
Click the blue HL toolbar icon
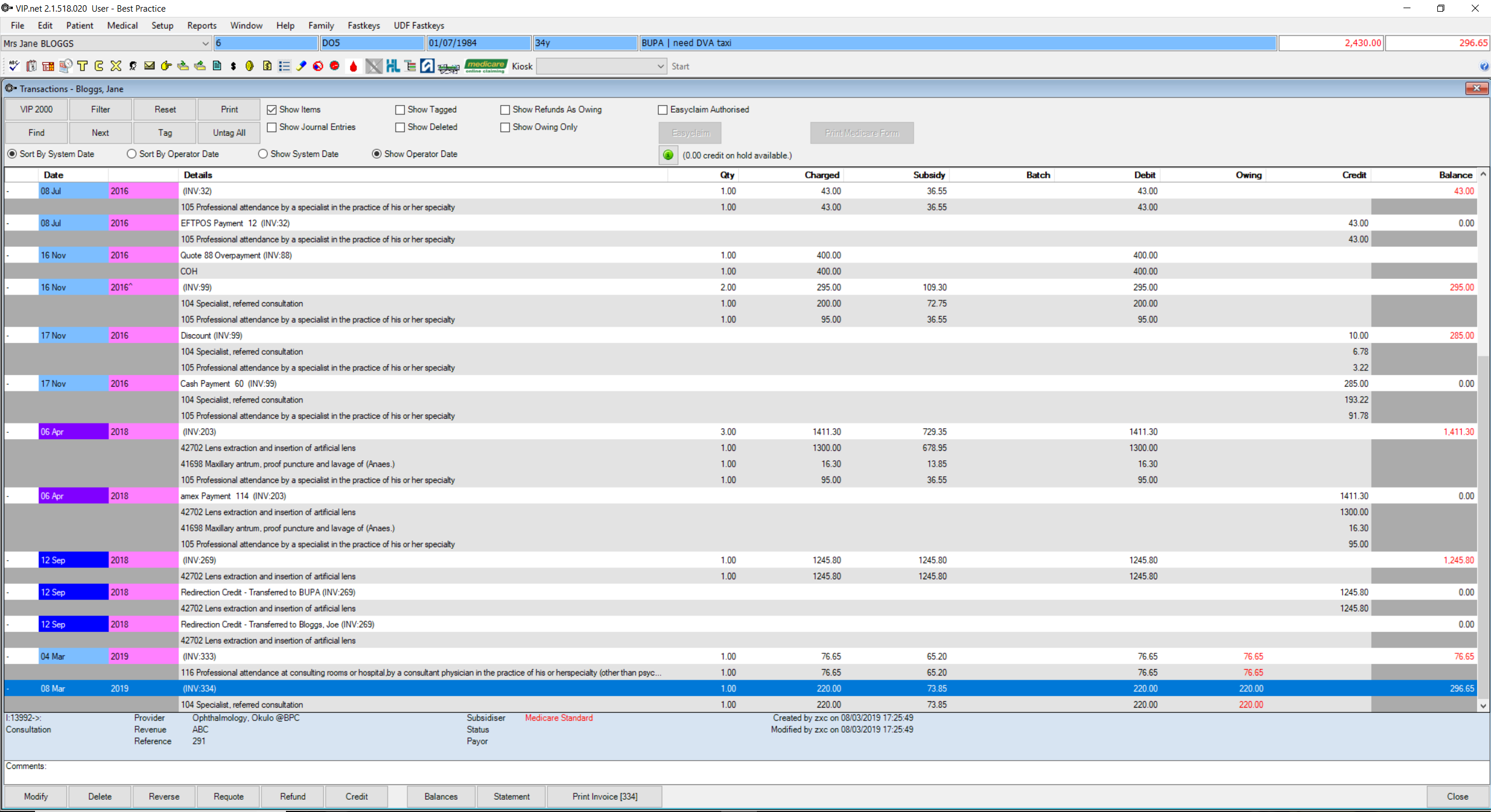(x=393, y=66)
